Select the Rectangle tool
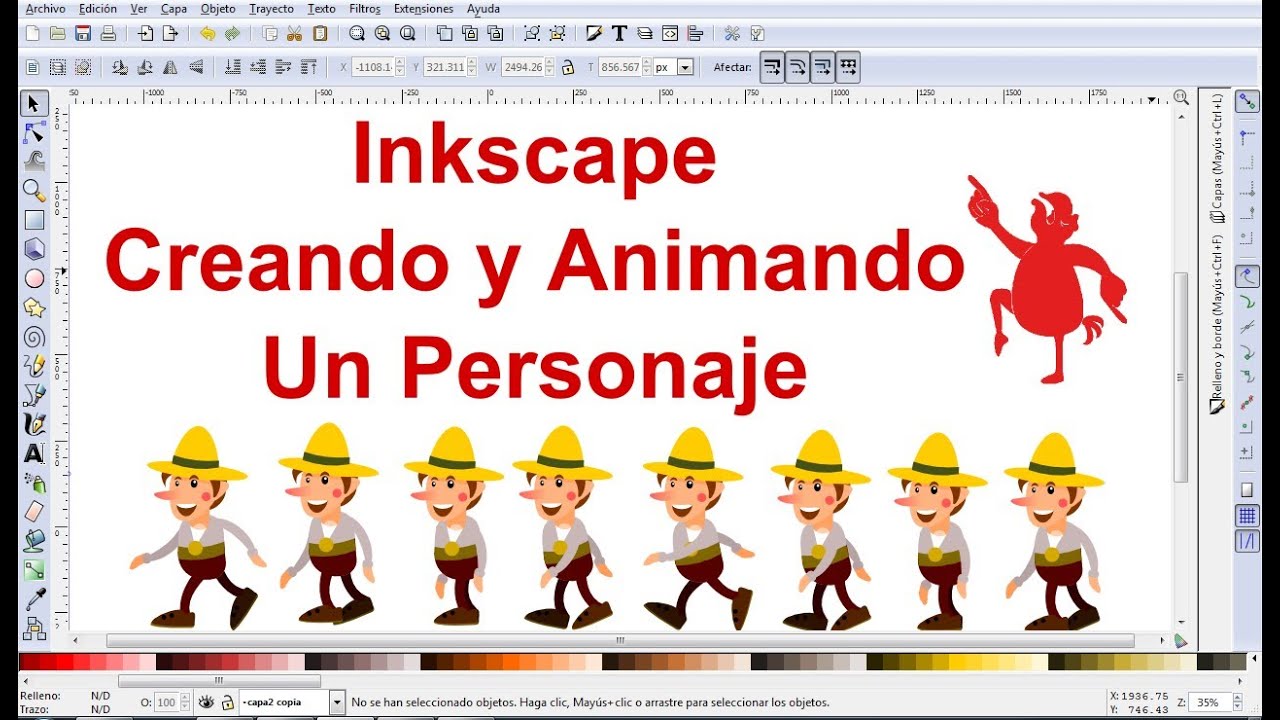The height and width of the screenshot is (720, 1280). tap(34, 220)
